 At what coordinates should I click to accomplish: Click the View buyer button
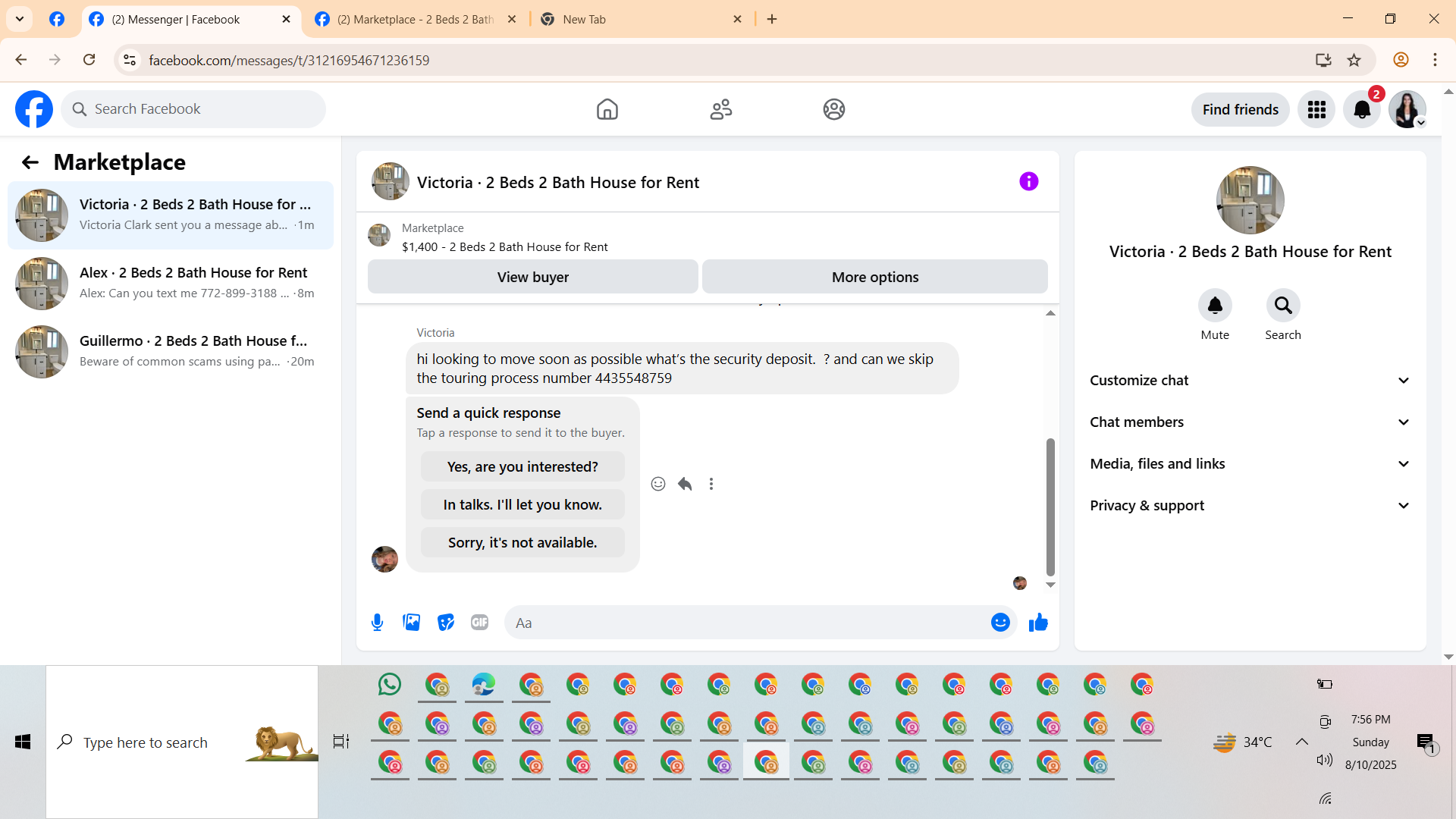tap(532, 278)
